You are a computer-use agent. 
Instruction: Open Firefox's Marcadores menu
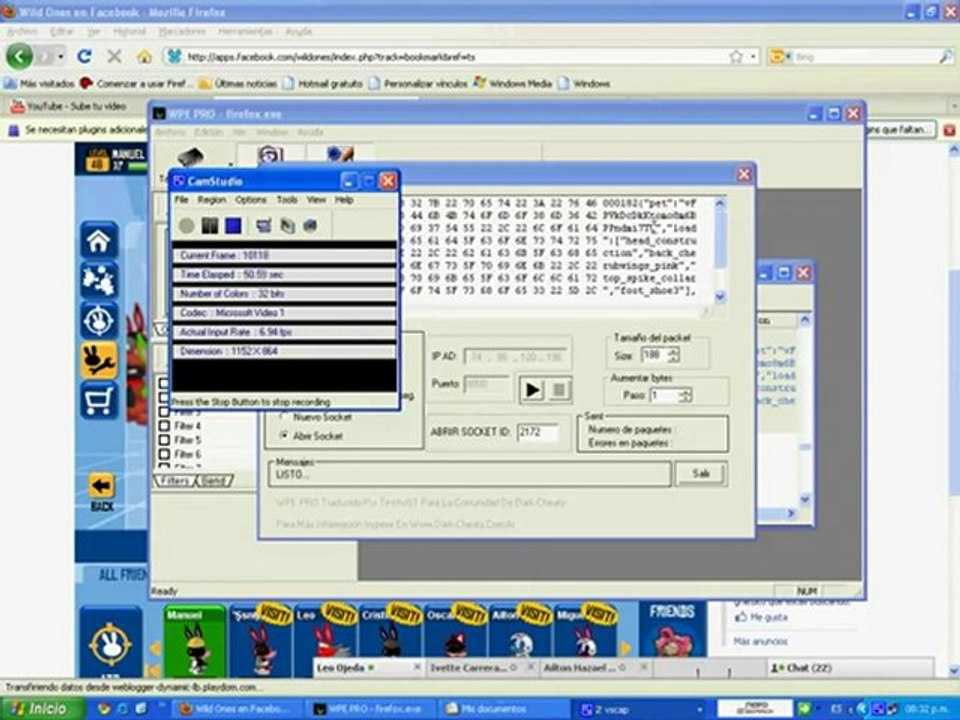(182, 31)
